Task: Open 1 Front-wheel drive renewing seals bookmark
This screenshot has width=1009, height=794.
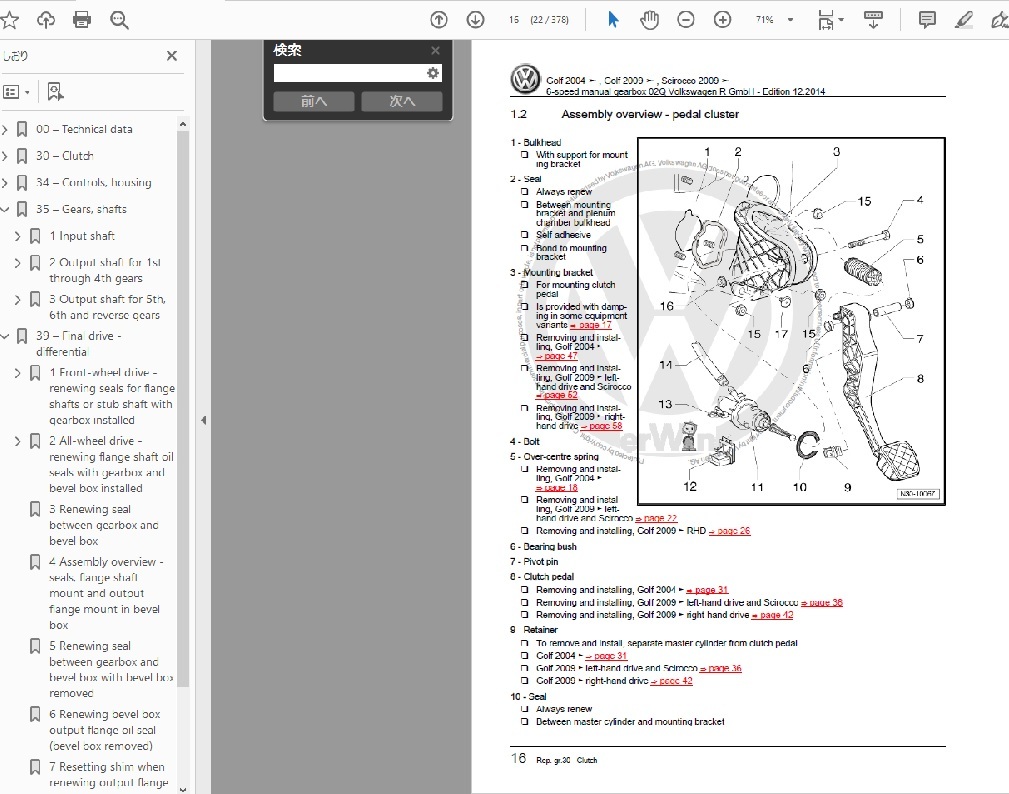Action: pos(112,396)
